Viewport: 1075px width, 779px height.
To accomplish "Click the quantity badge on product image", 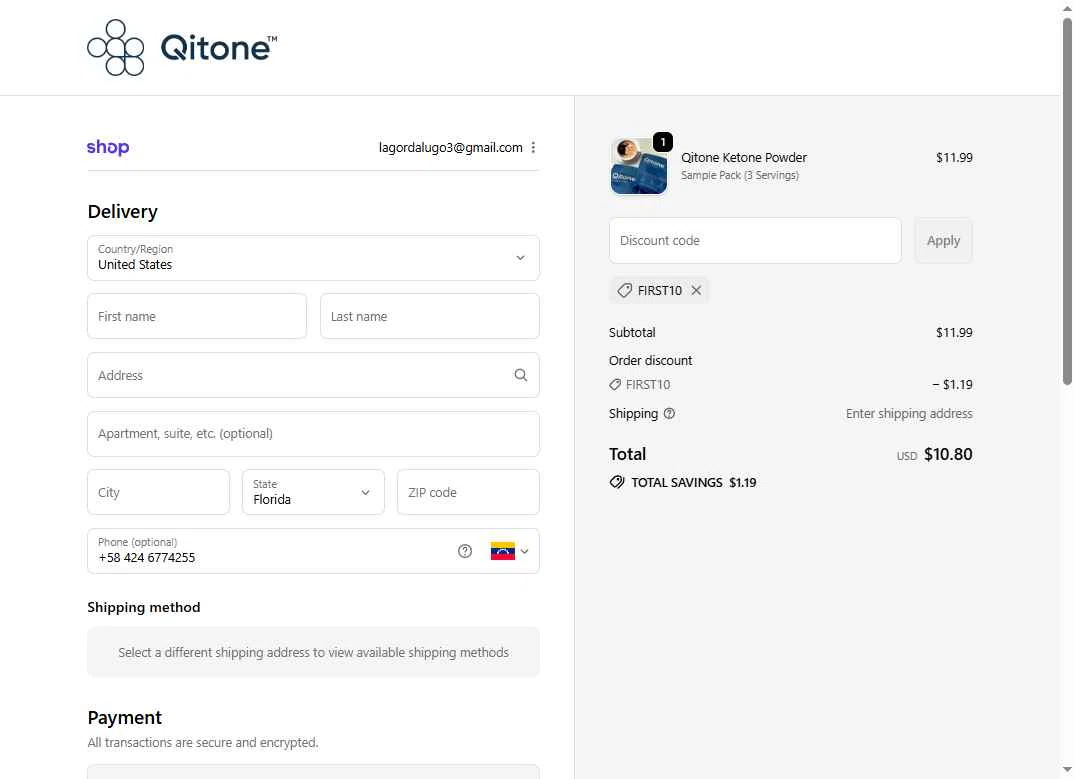I will coord(663,142).
